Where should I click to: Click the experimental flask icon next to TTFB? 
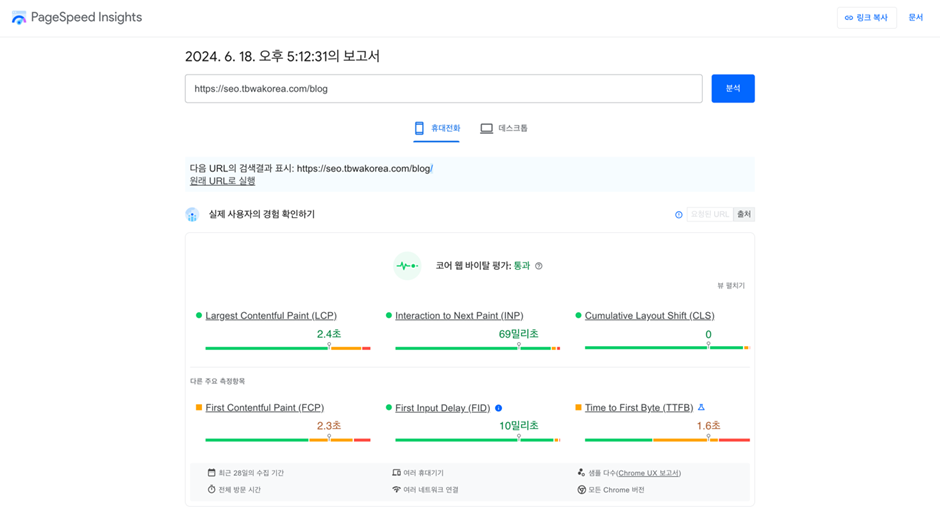[701, 408]
